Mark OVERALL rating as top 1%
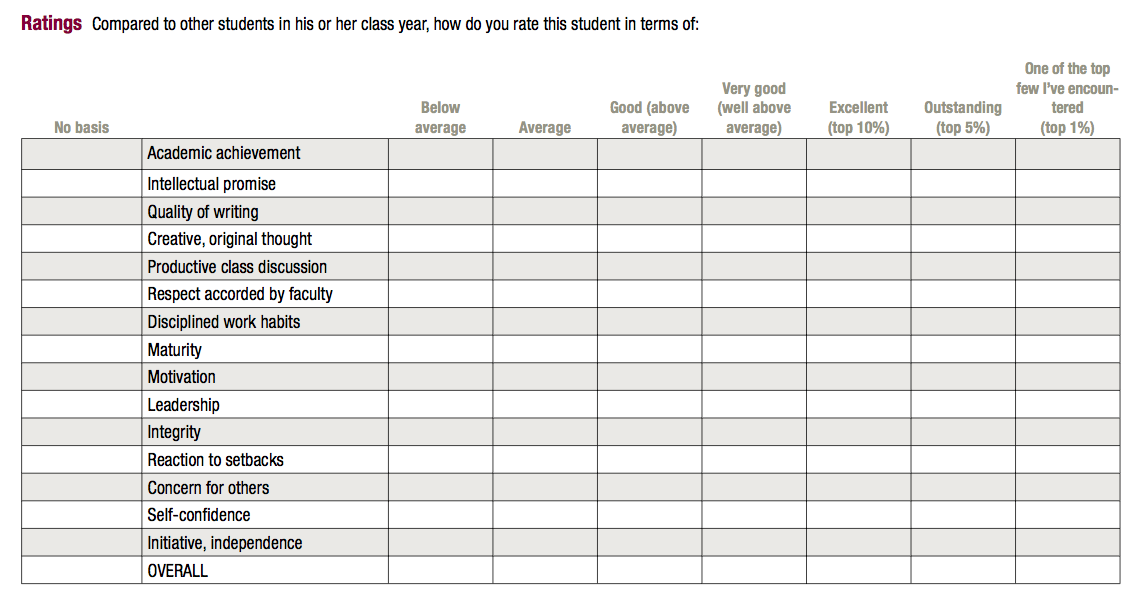1136x596 pixels. point(1067,569)
